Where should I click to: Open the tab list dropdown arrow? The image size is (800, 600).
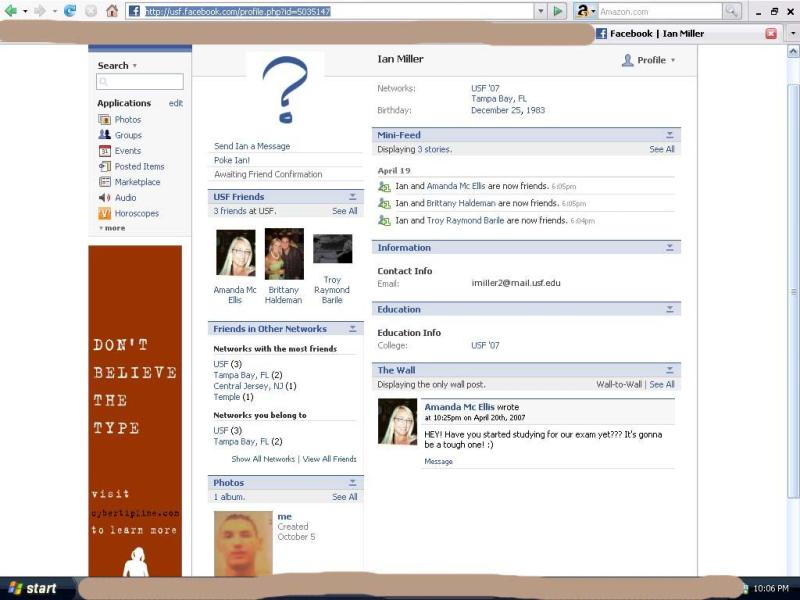[792, 33]
